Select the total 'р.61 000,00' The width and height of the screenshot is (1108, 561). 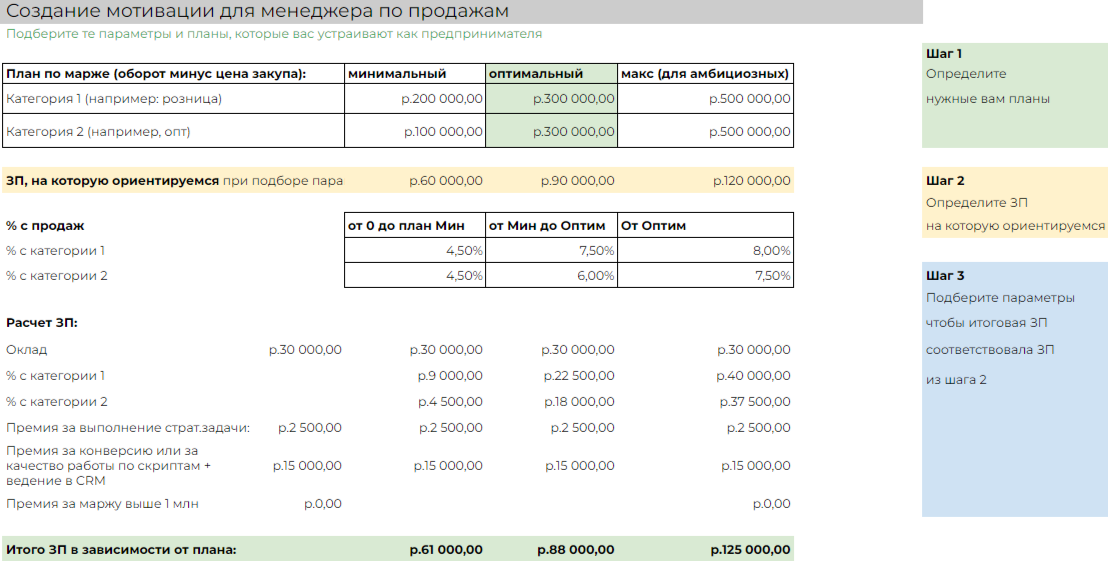446,550
